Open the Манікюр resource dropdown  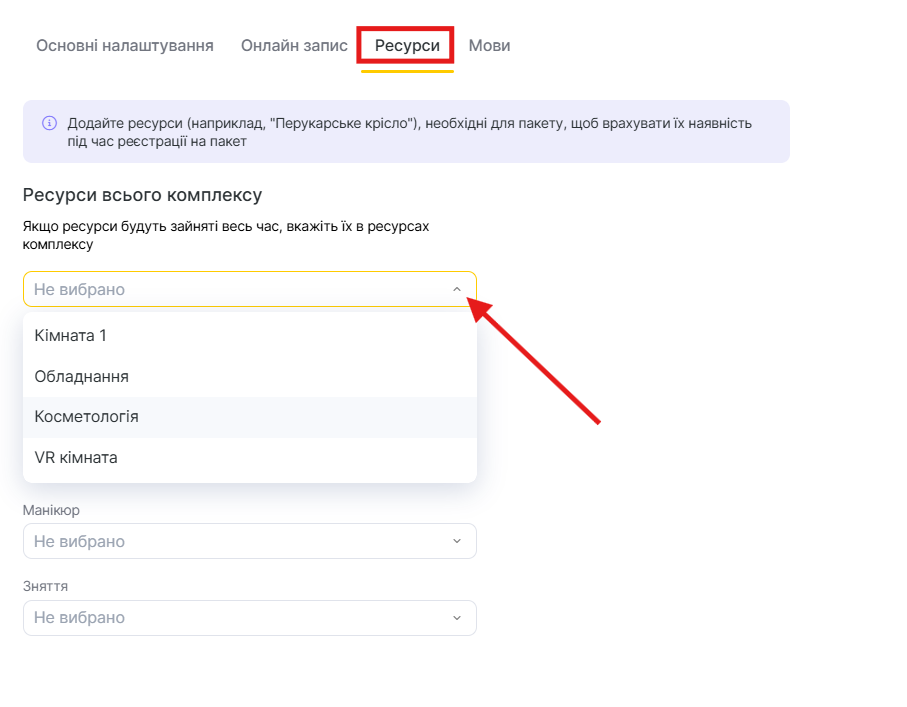230,541
